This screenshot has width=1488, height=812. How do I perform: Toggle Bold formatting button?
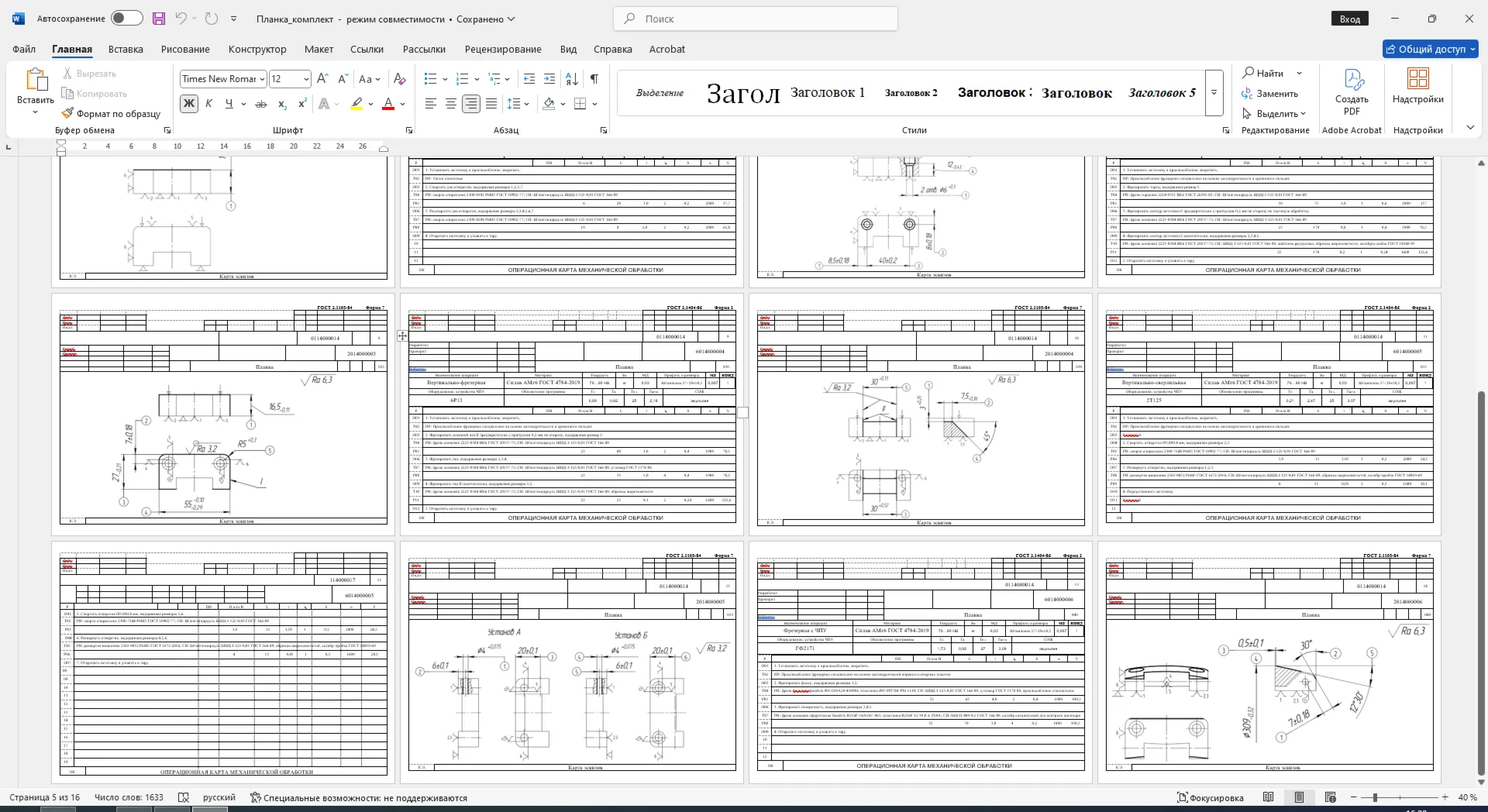[188, 104]
